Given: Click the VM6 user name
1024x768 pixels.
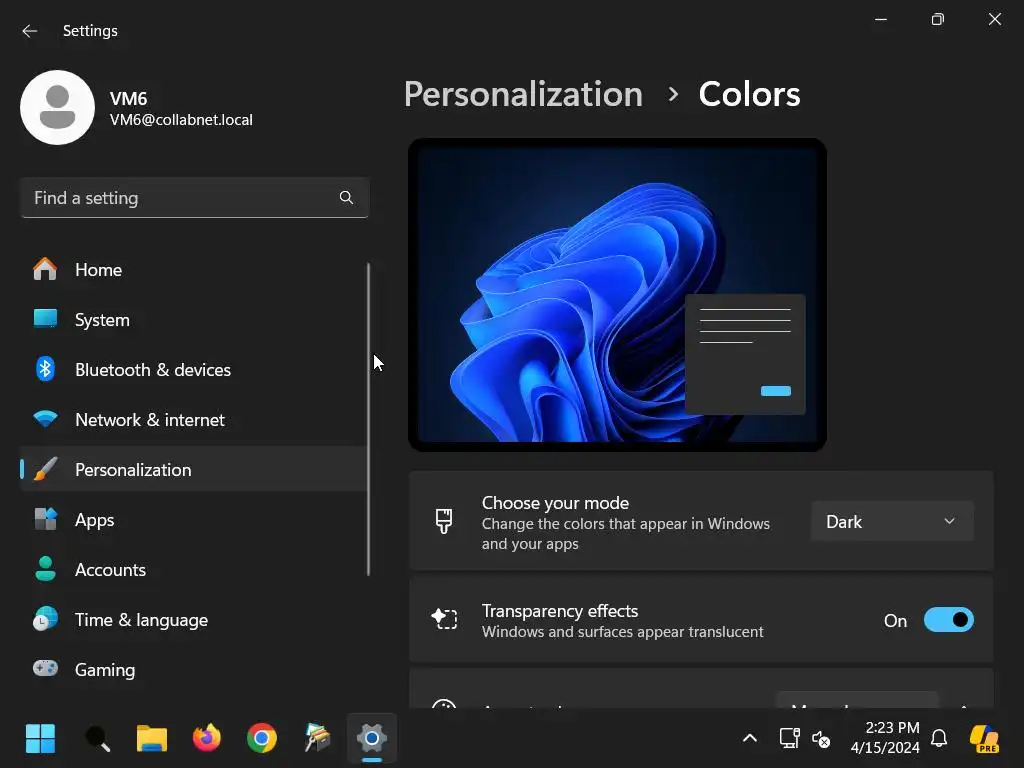Looking at the screenshot, I should coord(128,99).
